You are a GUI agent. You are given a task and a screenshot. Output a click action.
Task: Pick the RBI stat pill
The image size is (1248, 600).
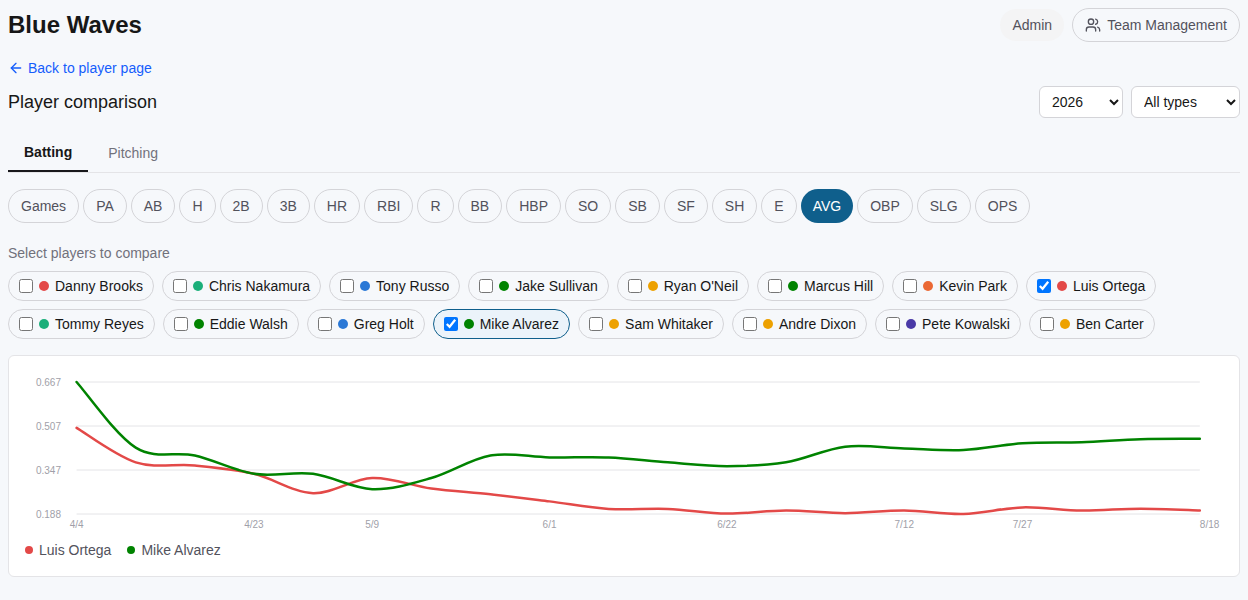388,206
